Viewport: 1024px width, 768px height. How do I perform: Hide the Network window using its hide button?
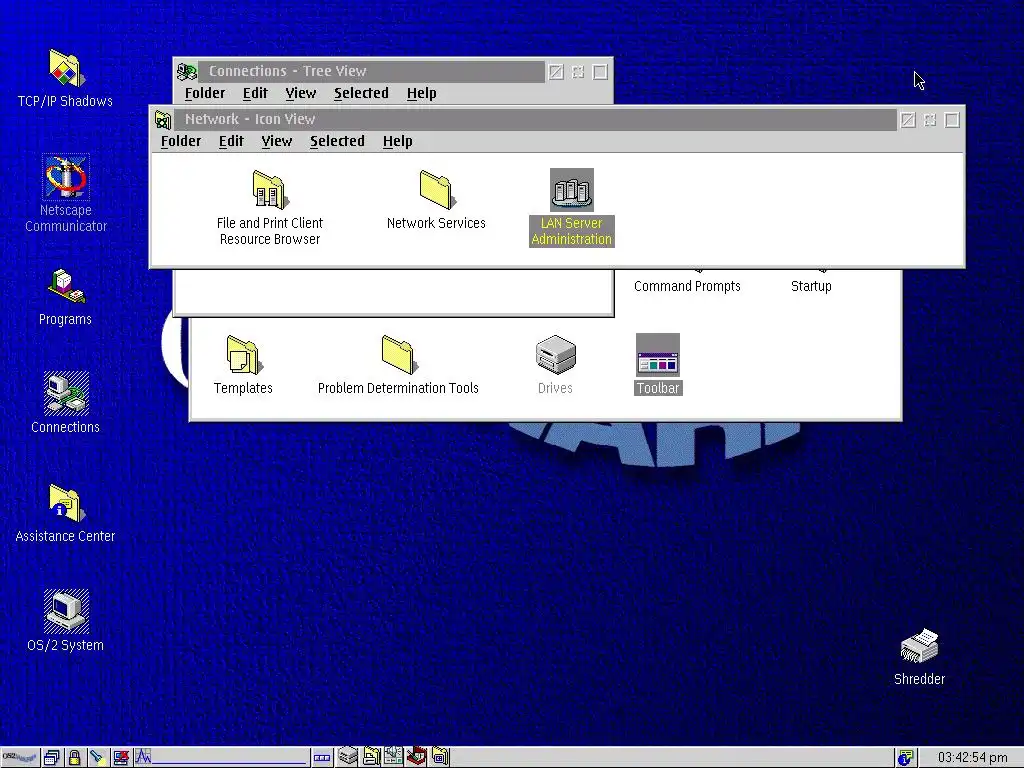point(930,120)
